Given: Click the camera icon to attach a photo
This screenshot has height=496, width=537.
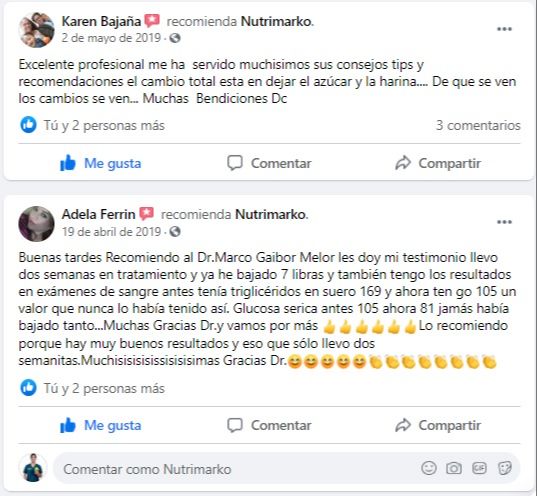Looking at the screenshot, I should click(x=454, y=468).
